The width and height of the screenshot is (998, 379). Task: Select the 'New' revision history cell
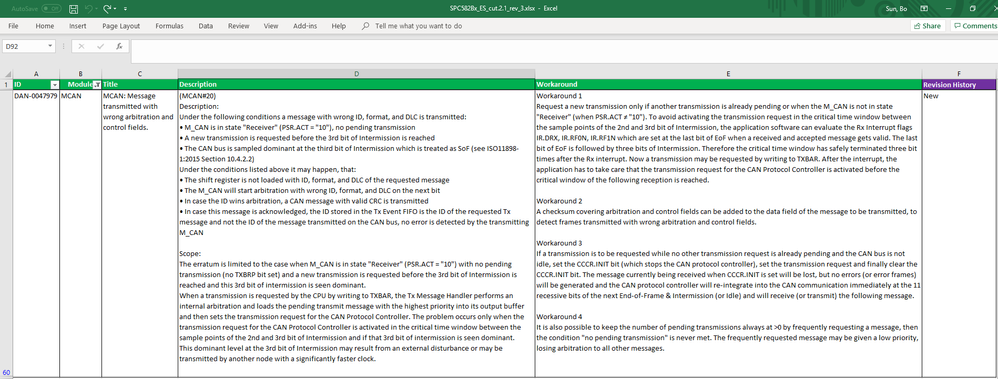tap(959, 233)
